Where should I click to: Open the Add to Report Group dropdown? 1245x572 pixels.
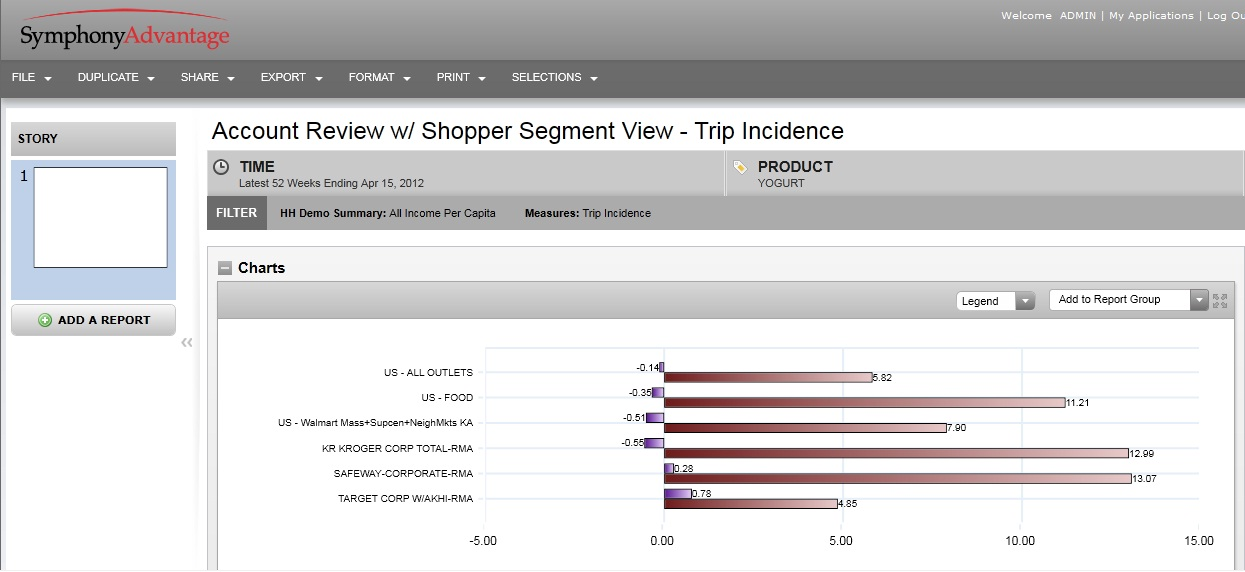[x=1128, y=300]
